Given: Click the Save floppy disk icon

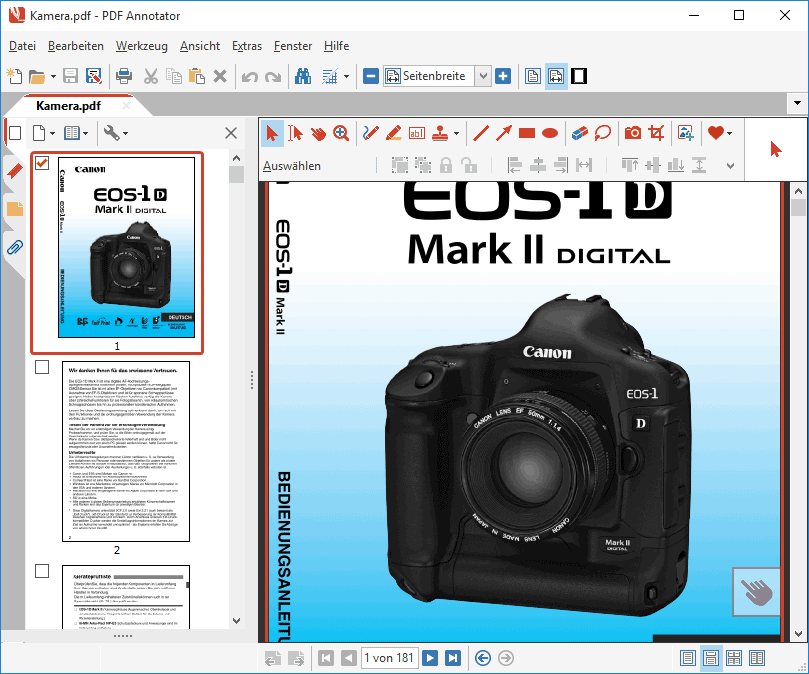Looking at the screenshot, I should click(70, 76).
